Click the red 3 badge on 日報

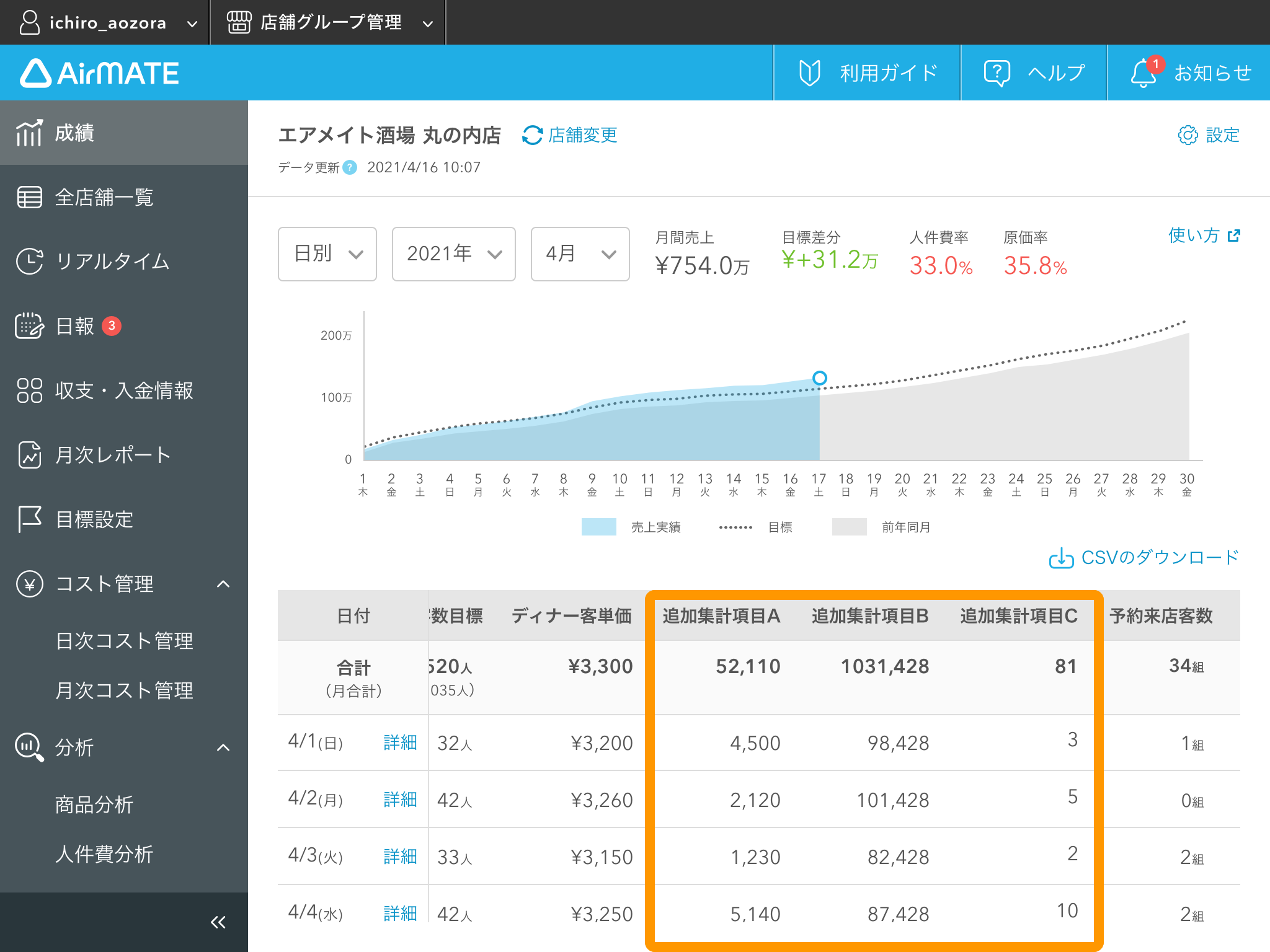point(112,325)
